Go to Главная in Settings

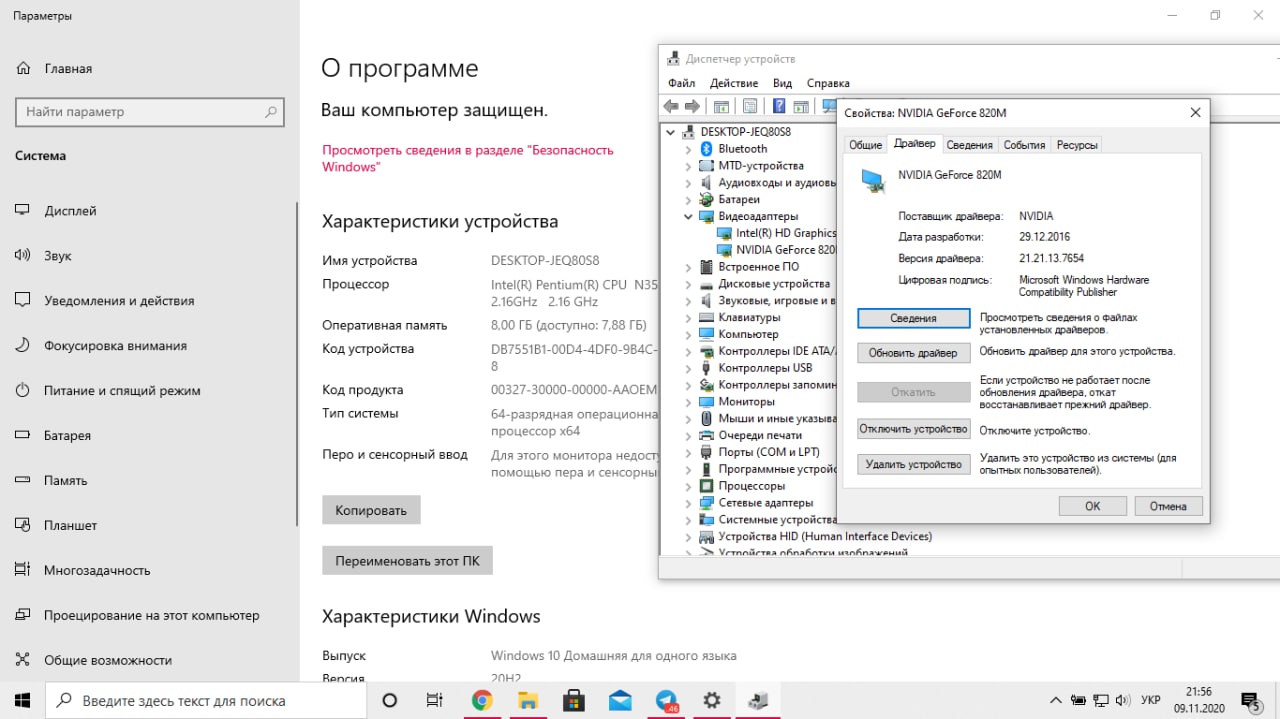pos(68,69)
